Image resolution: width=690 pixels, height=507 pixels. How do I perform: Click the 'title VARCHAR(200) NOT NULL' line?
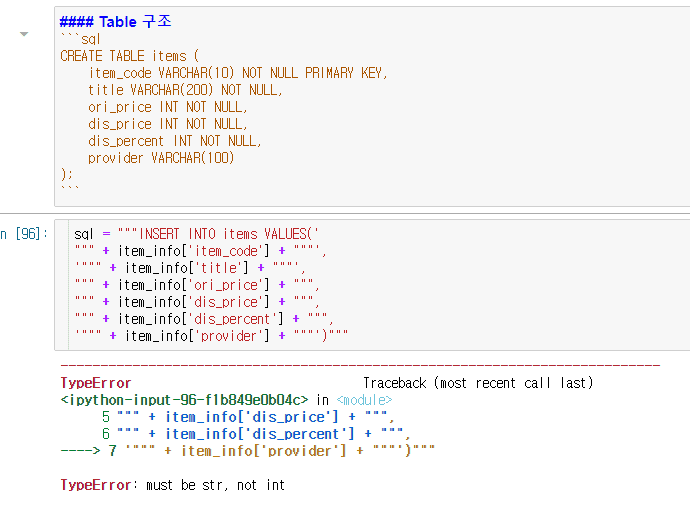(x=185, y=90)
